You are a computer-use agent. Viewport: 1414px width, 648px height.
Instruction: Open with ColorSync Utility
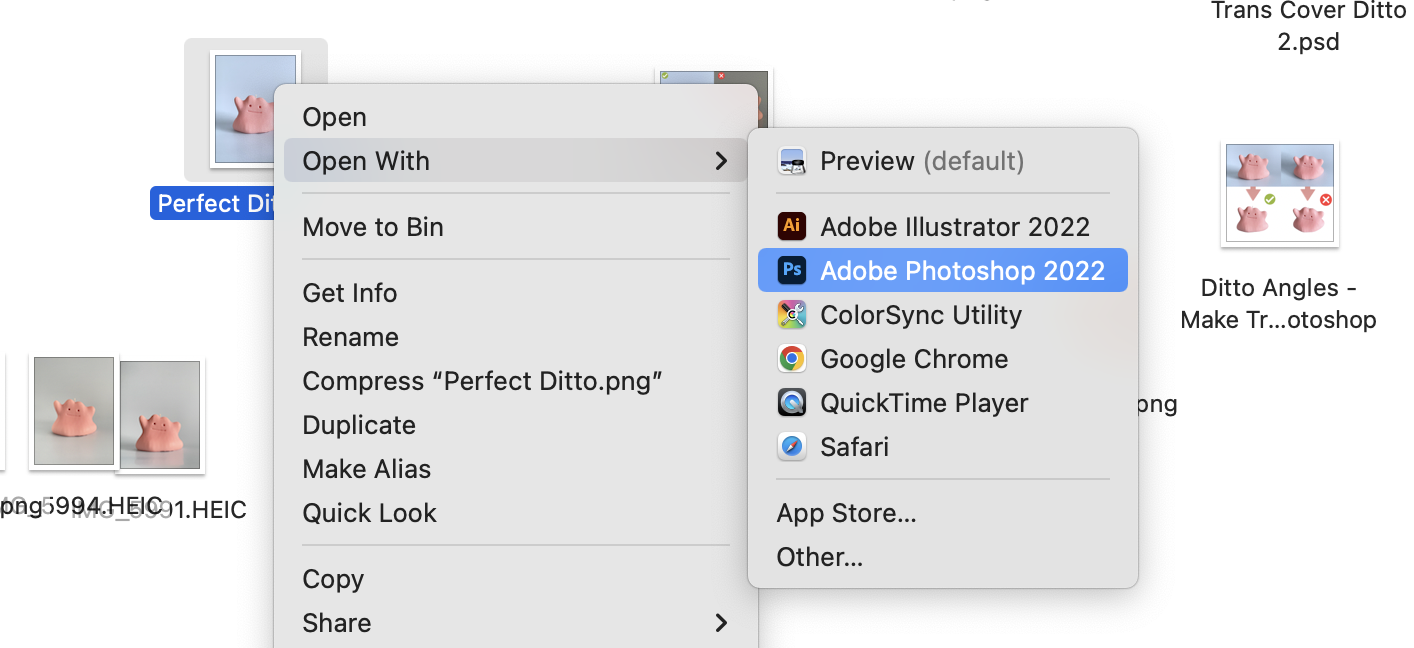pos(943,315)
